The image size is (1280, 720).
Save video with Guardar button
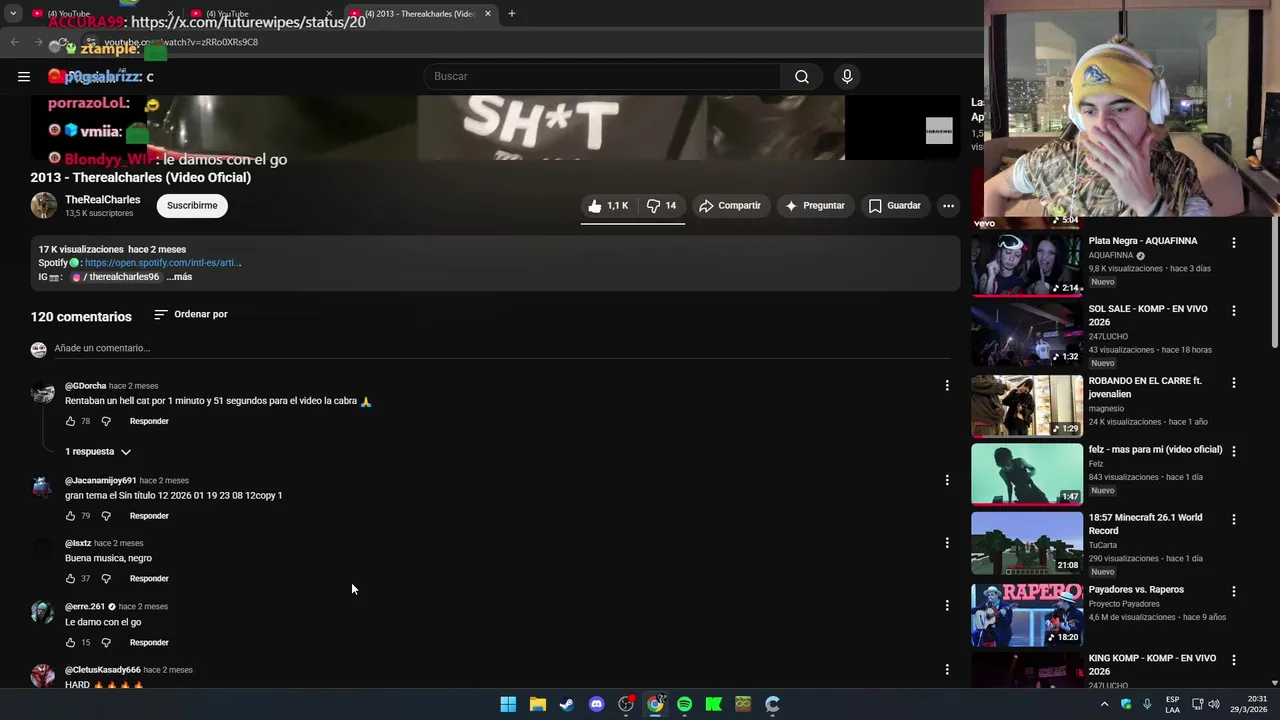coord(894,205)
